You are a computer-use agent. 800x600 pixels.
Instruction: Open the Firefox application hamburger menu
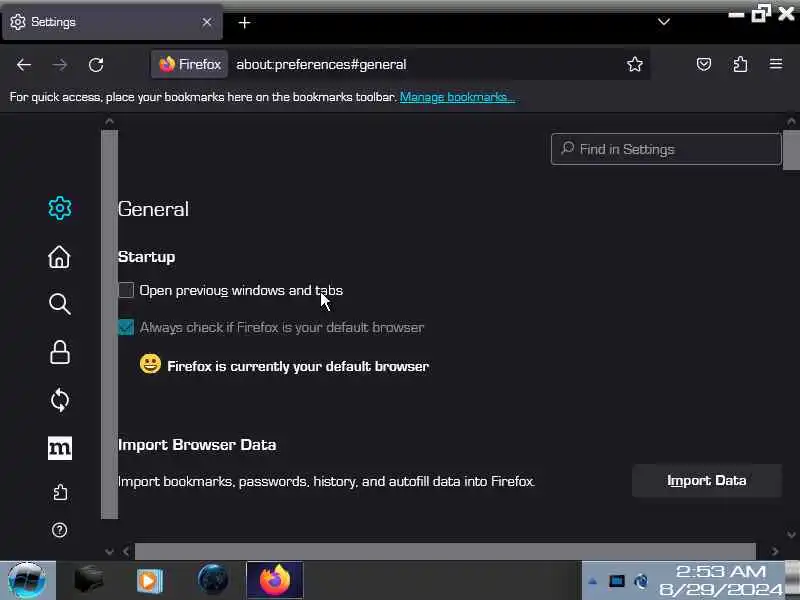[x=776, y=64]
